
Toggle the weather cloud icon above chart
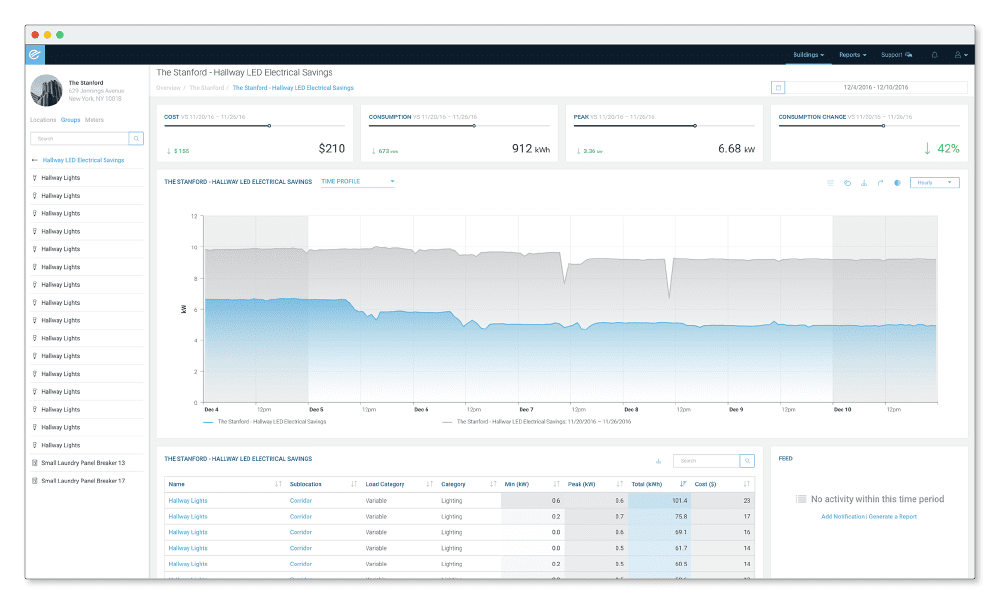point(848,183)
